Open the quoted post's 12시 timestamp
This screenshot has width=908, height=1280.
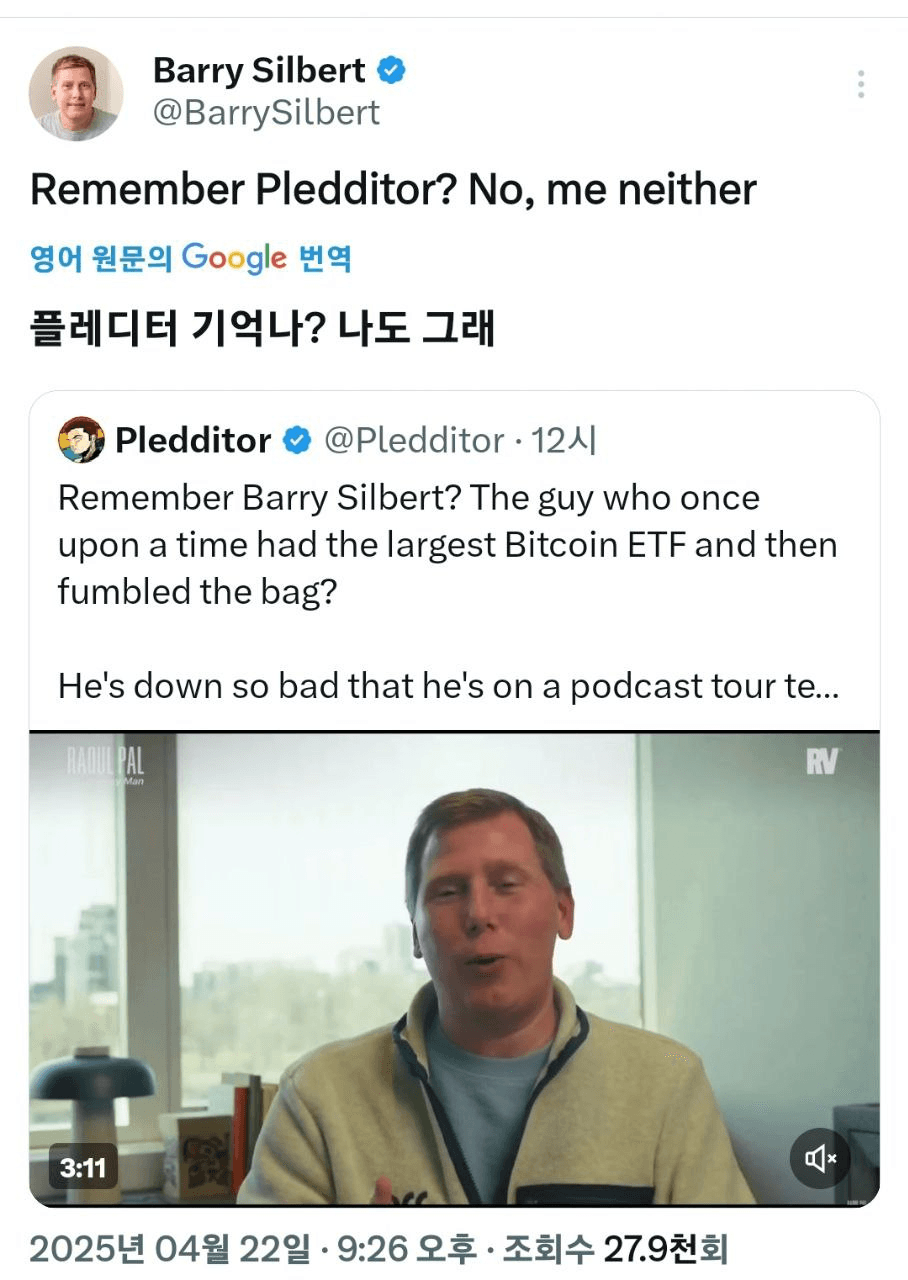[x=563, y=440]
